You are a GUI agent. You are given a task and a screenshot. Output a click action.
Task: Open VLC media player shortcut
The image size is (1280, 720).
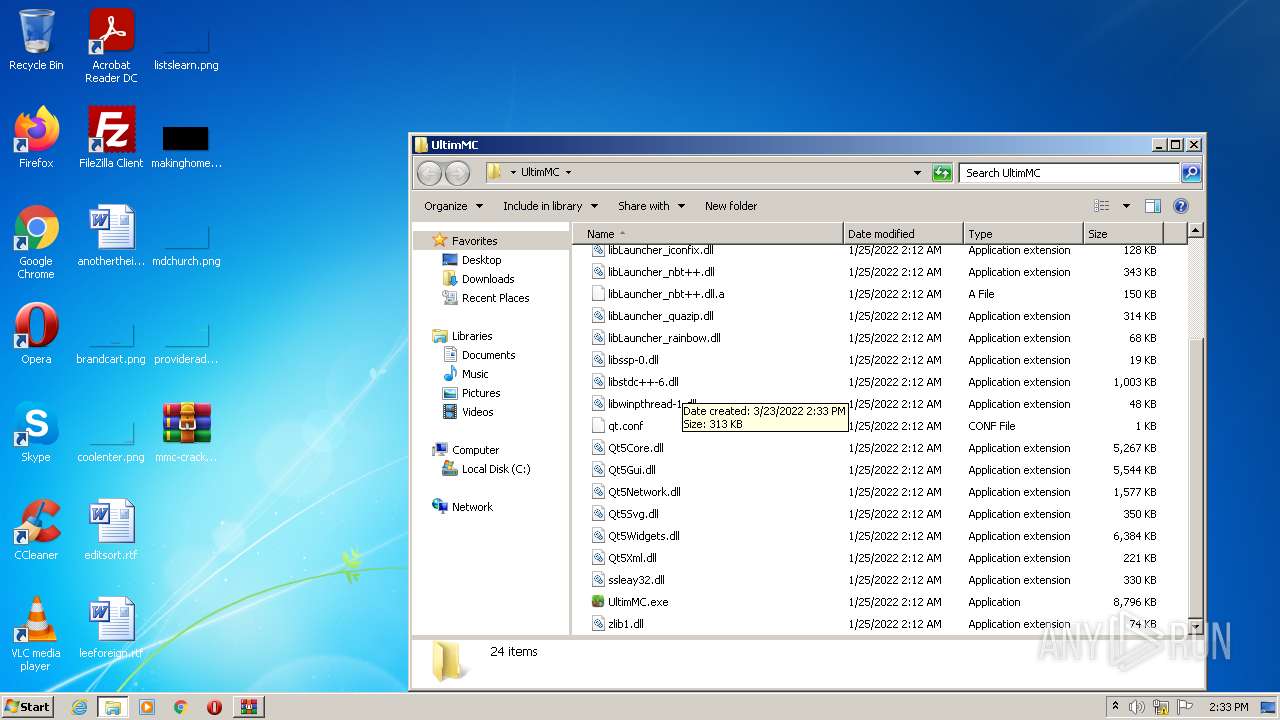click(x=36, y=634)
